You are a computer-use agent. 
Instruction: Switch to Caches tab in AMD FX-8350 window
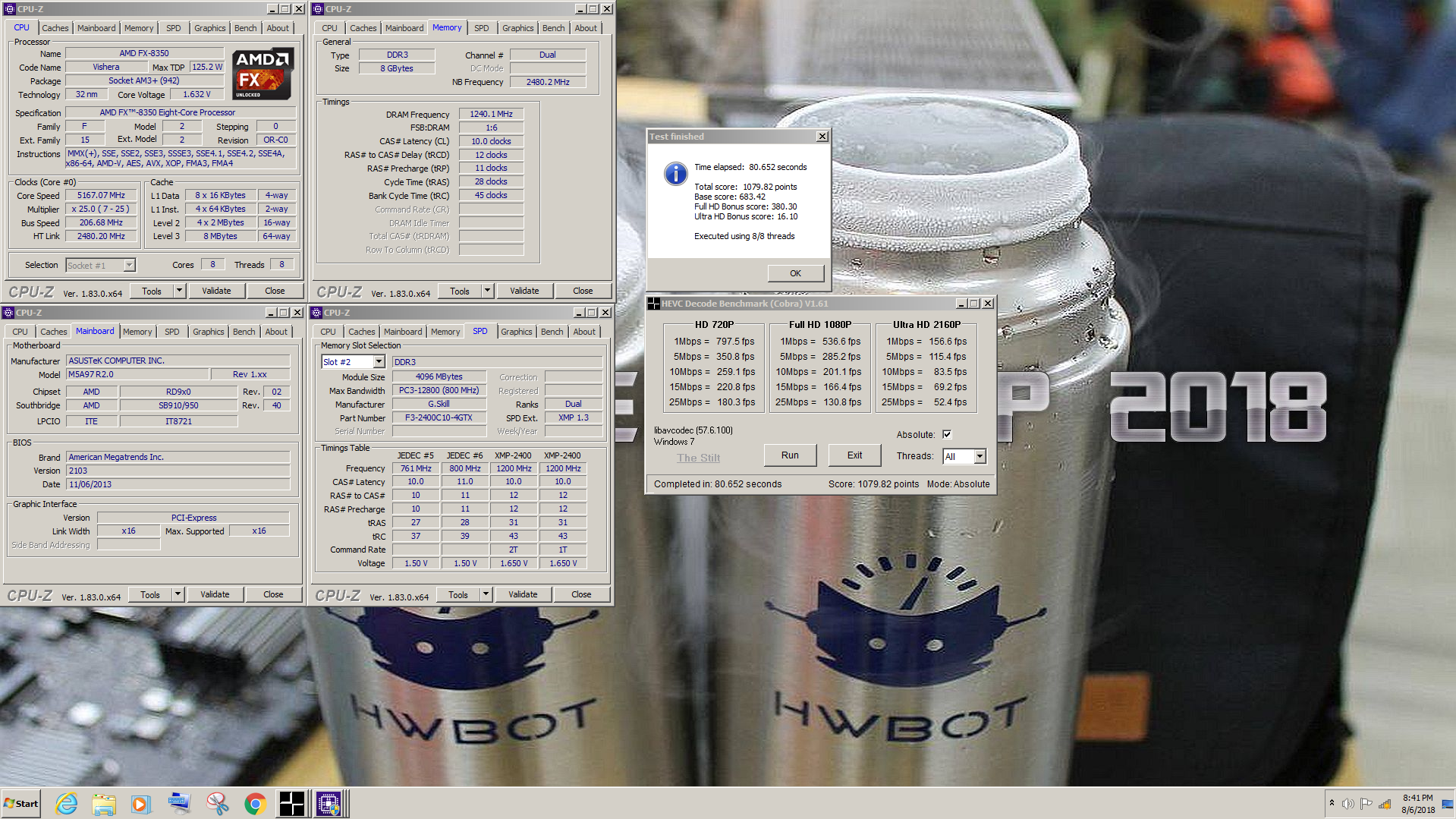(55, 28)
